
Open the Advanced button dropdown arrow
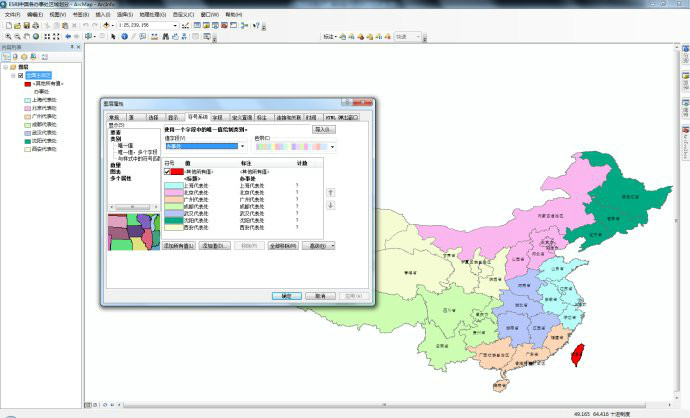(x=333, y=246)
